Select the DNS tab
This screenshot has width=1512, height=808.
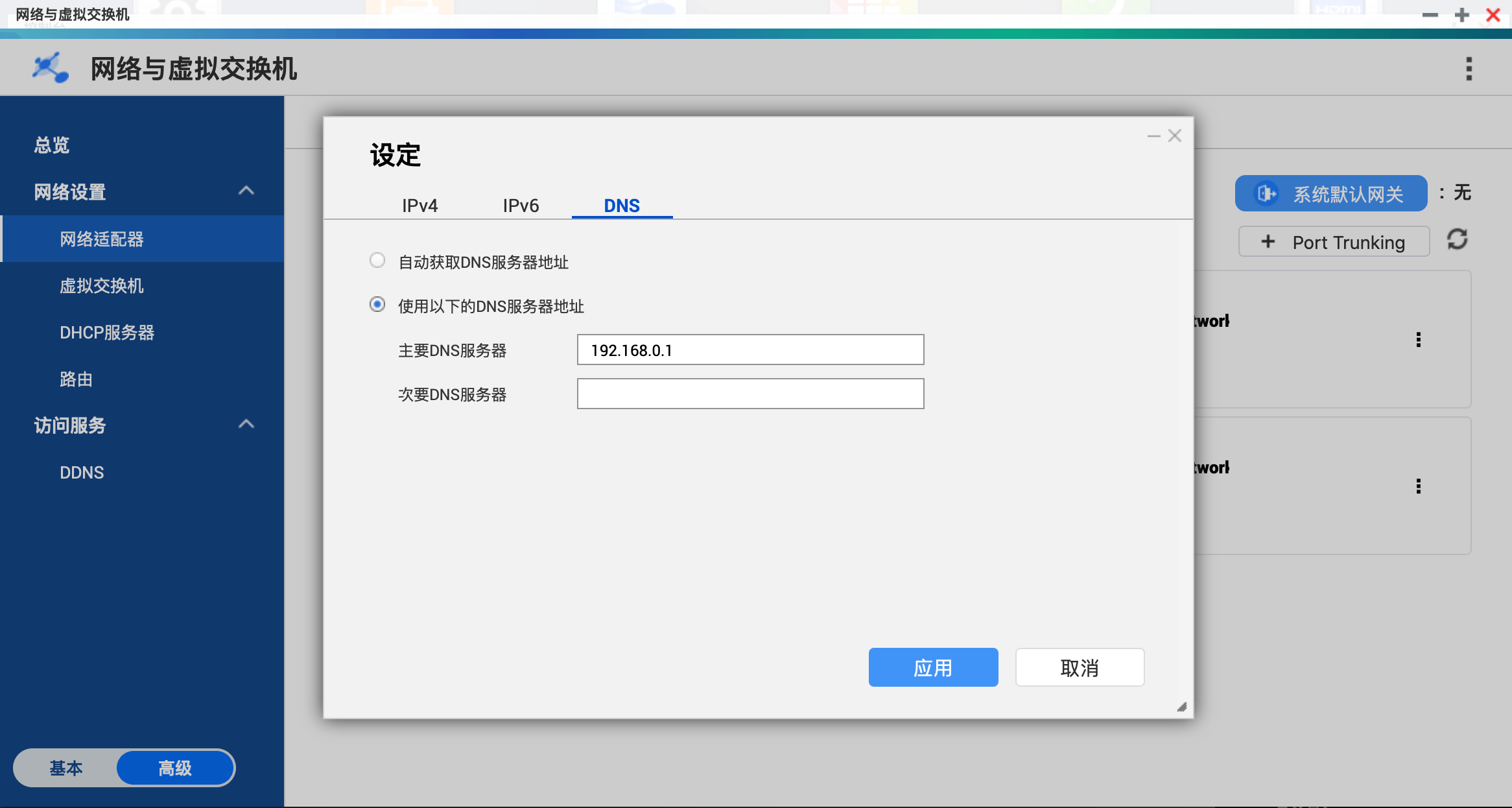622,206
